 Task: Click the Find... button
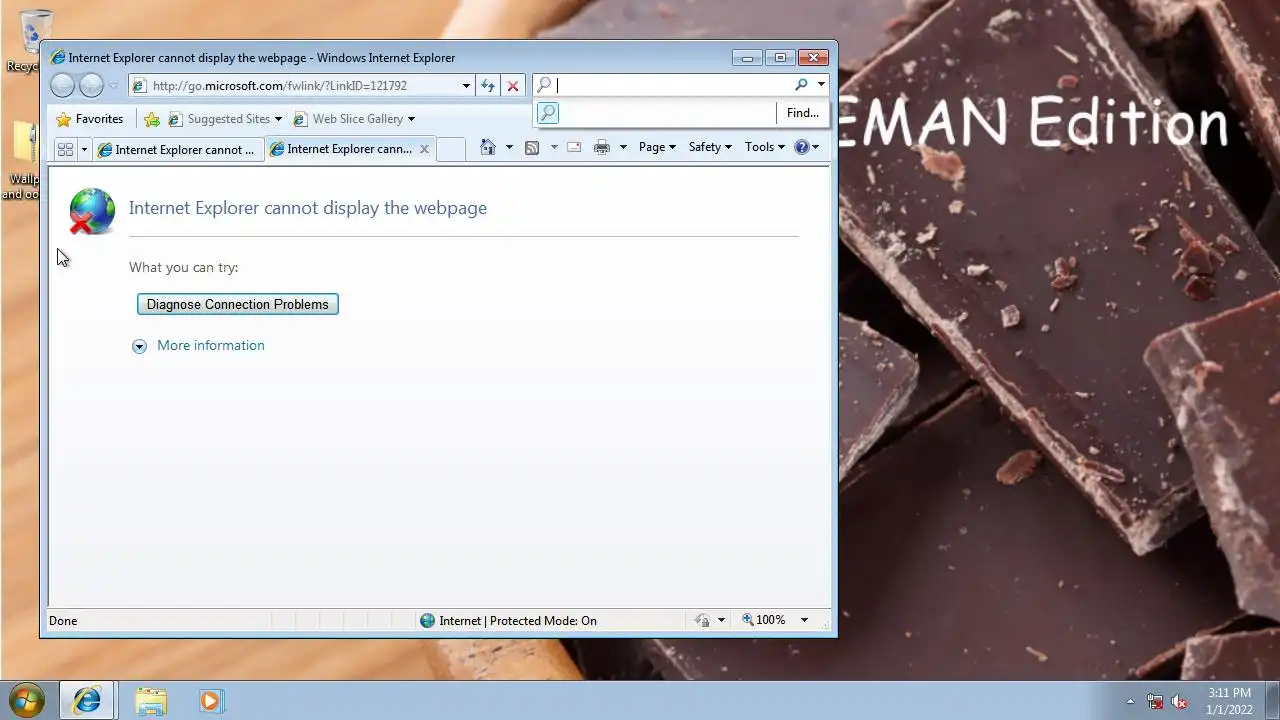802,113
